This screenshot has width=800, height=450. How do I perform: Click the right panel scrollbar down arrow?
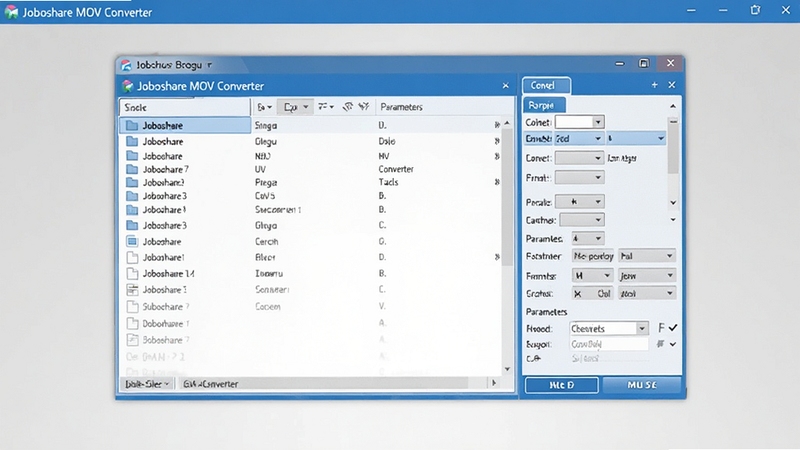tap(673, 203)
